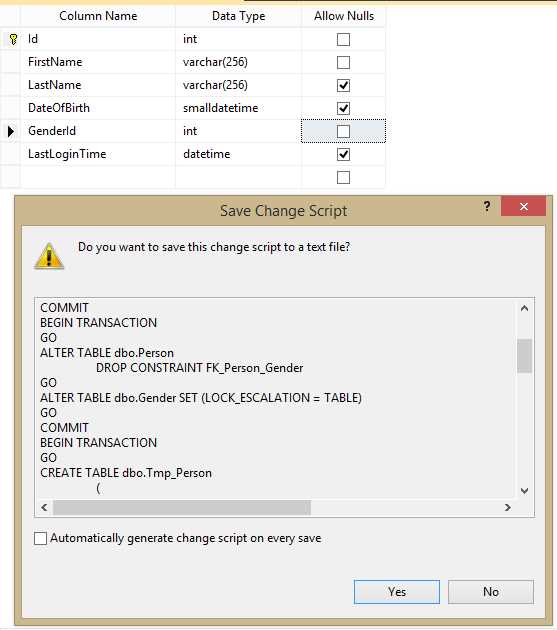Enable automatically generate change script on every save

[40, 538]
